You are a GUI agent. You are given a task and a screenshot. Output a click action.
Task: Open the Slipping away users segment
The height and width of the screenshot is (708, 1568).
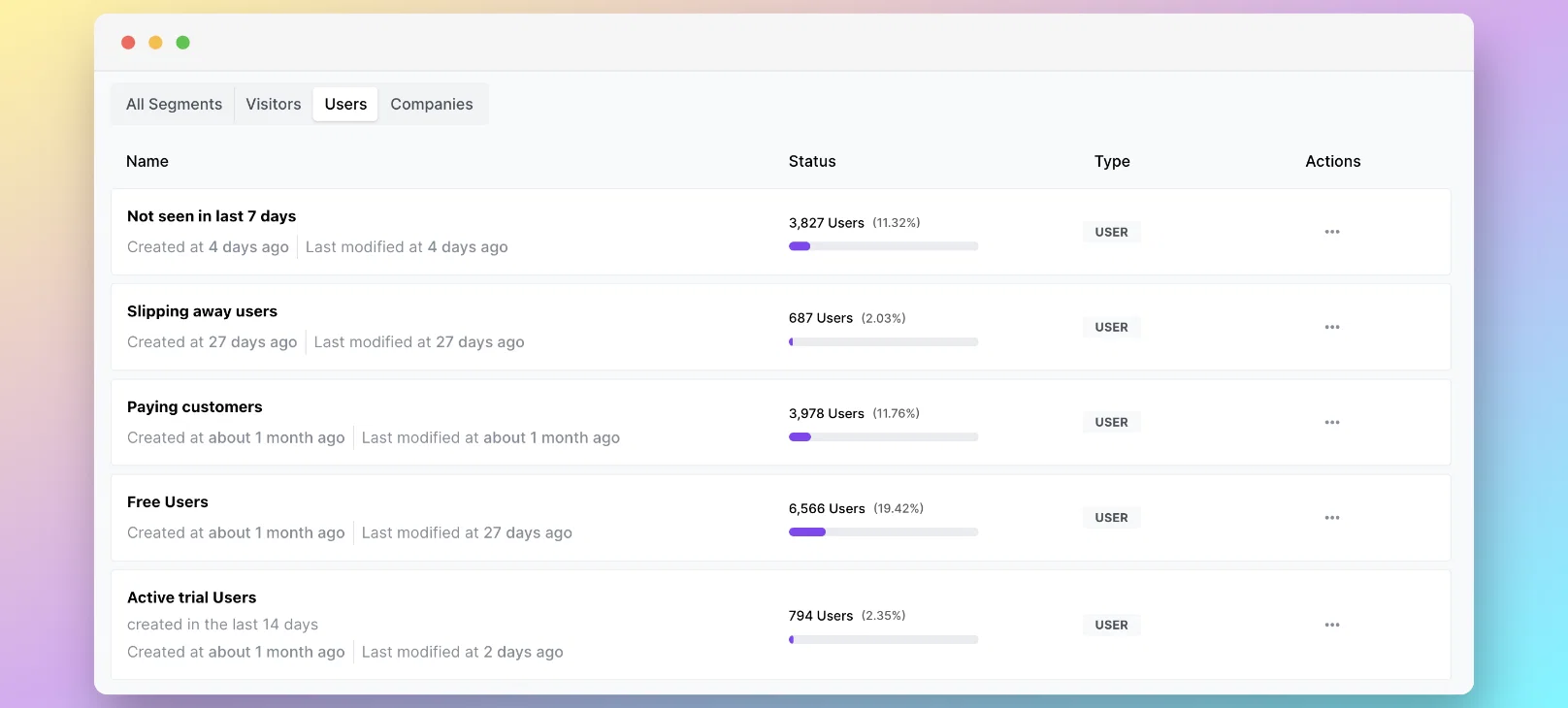202,311
